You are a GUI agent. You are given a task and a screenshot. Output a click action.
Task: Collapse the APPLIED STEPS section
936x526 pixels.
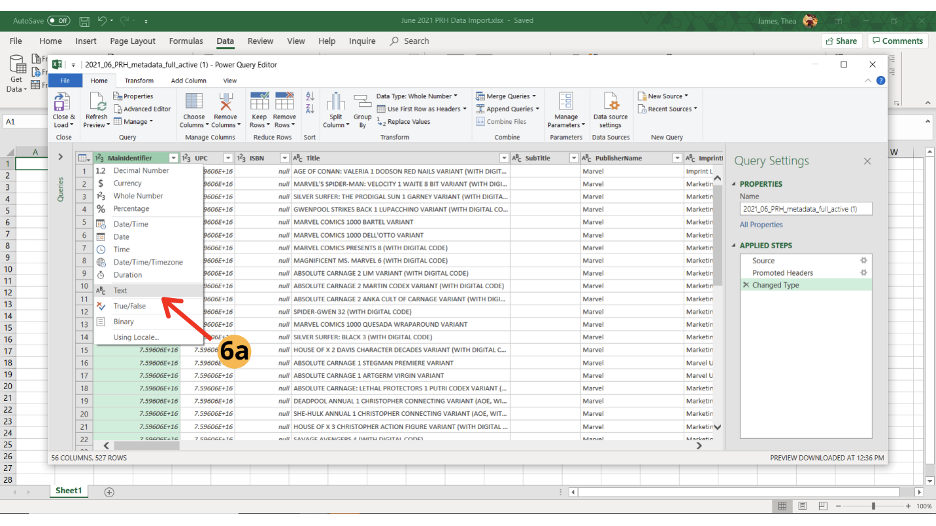(734, 245)
